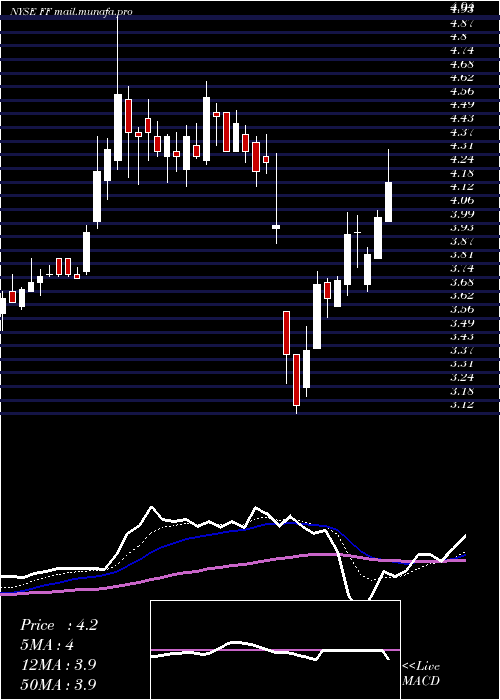Click the 4.68 price axis label
500x700 pixels.
[x=461, y=64]
